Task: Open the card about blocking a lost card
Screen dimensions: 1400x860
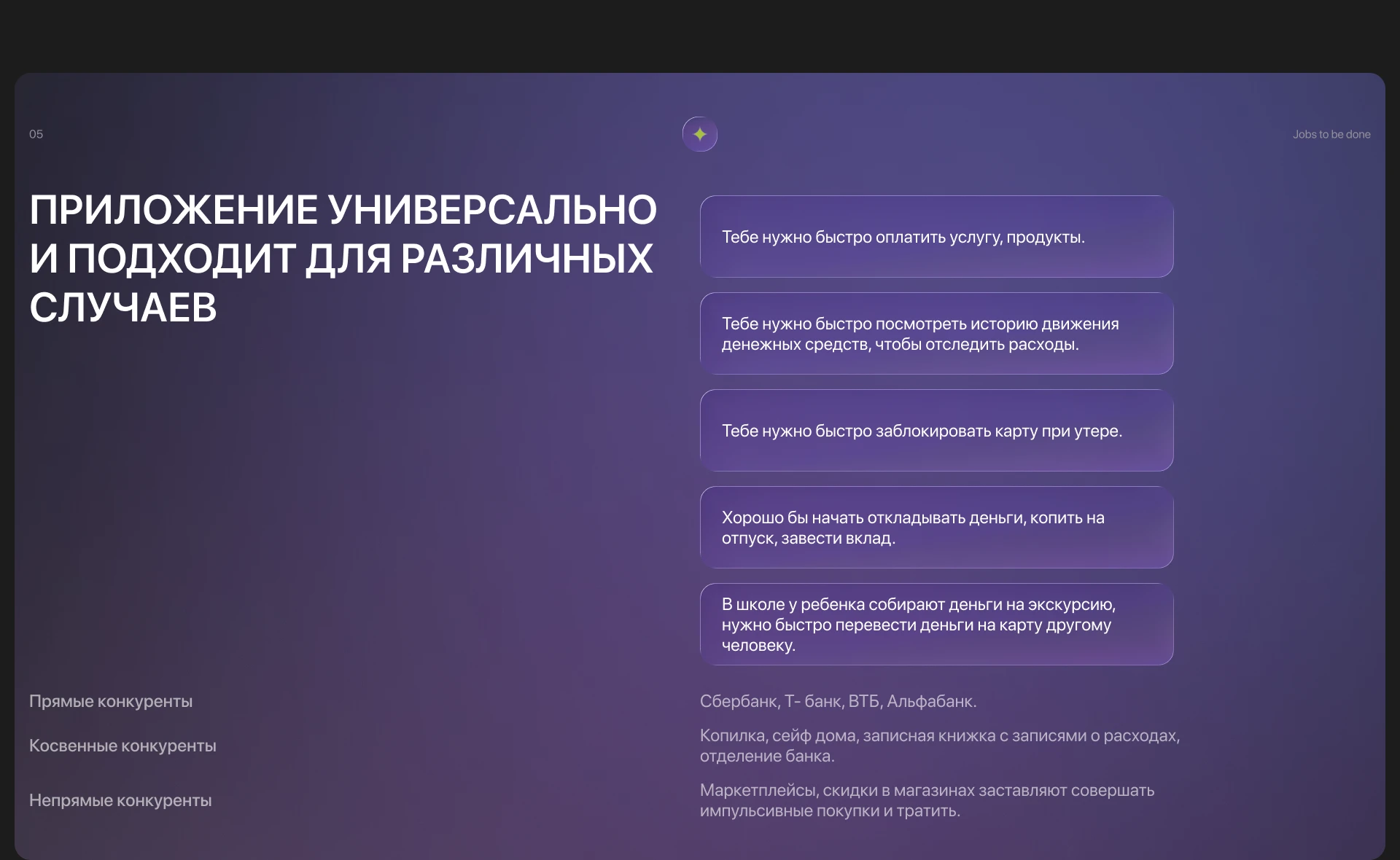Action: click(936, 431)
